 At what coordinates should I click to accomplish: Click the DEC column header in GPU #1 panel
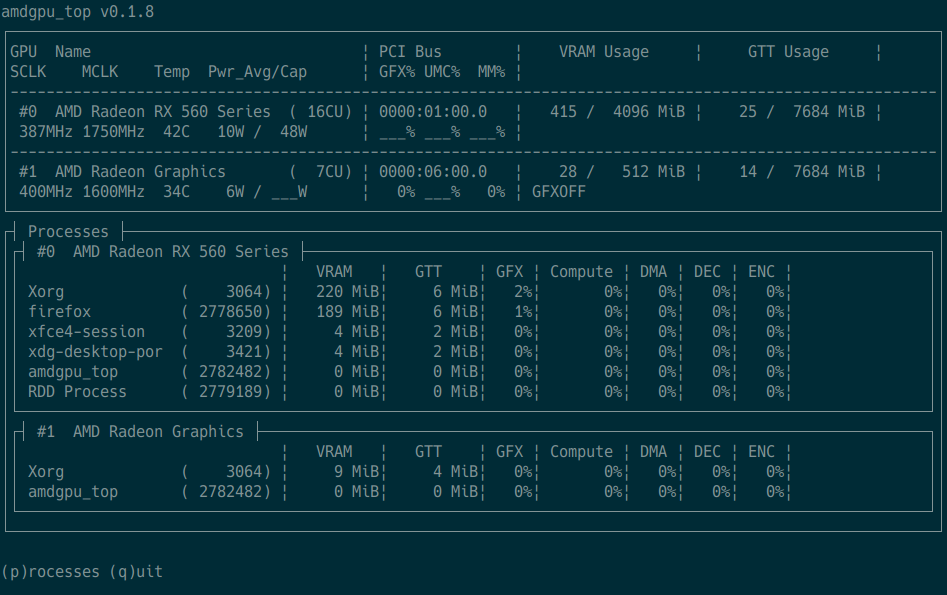point(707,451)
